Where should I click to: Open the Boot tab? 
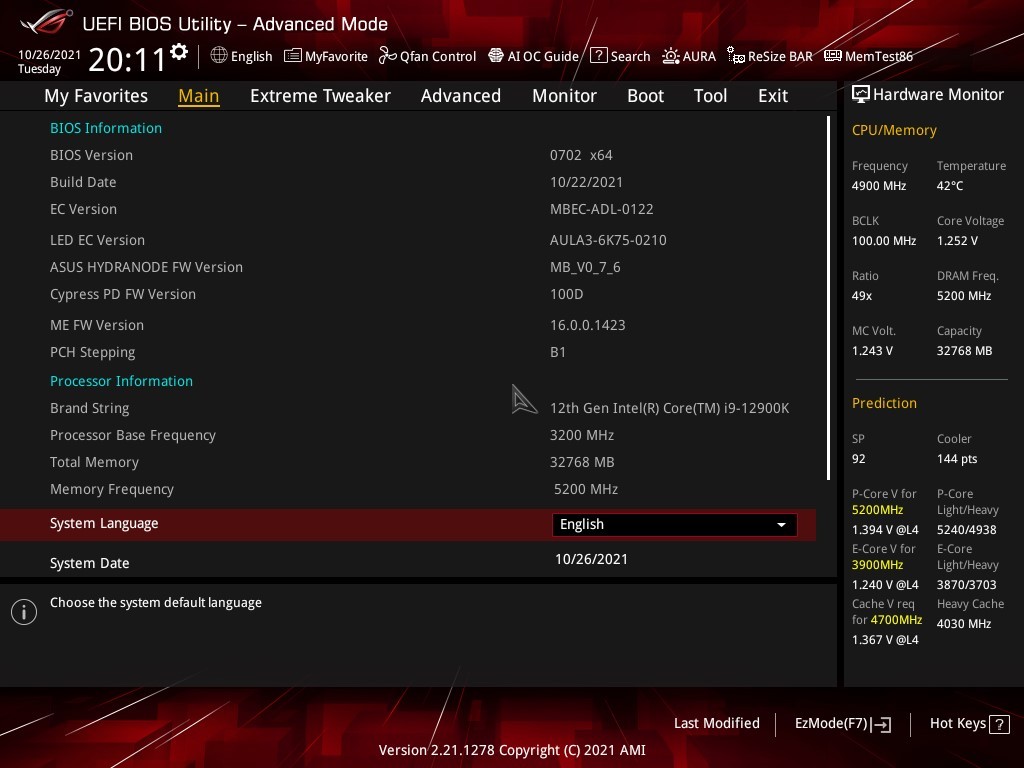[x=645, y=96]
